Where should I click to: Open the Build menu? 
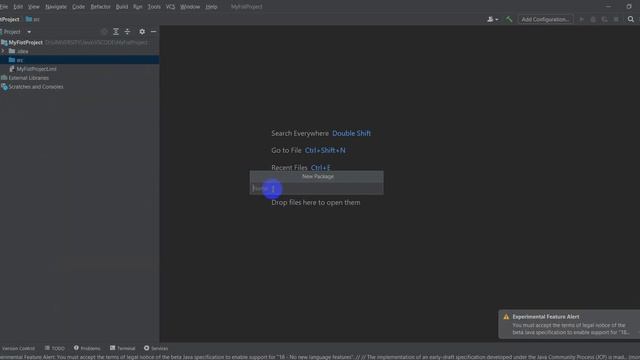pyautogui.click(x=122, y=7)
